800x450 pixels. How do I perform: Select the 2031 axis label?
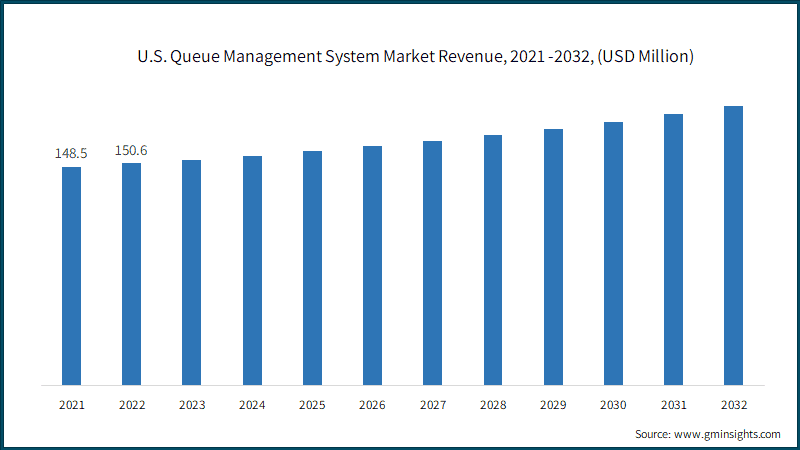point(674,405)
